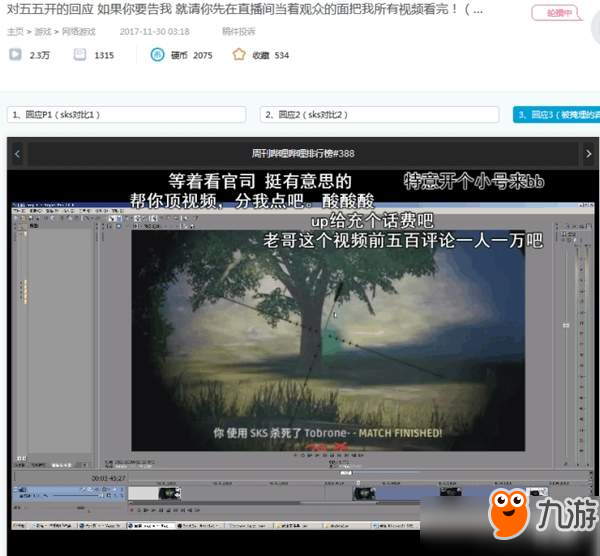This screenshot has height=556, width=600.
Task: Click the danmaku count icon beside 1315
Action: 80,55
